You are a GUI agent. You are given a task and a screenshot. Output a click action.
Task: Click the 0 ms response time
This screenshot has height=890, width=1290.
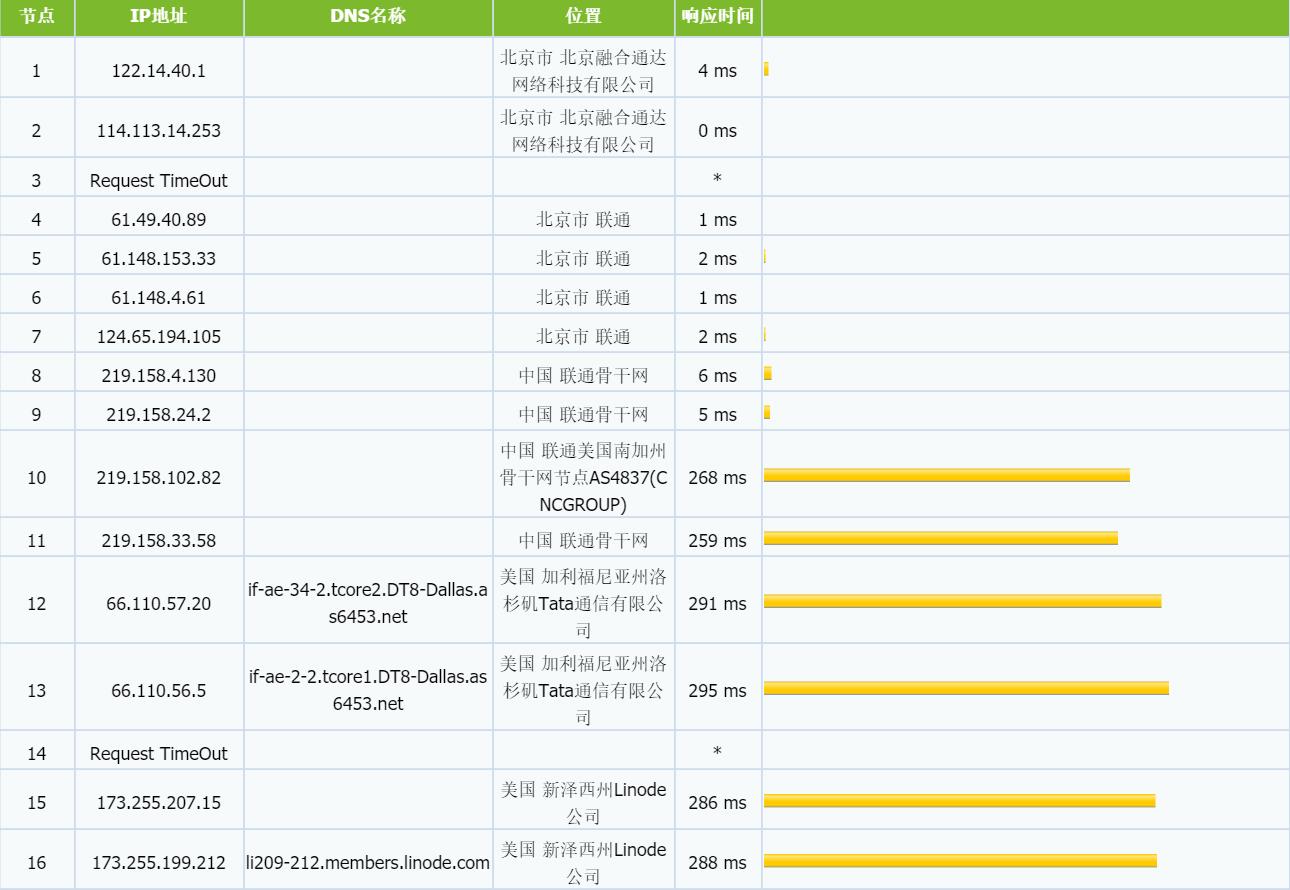point(717,130)
